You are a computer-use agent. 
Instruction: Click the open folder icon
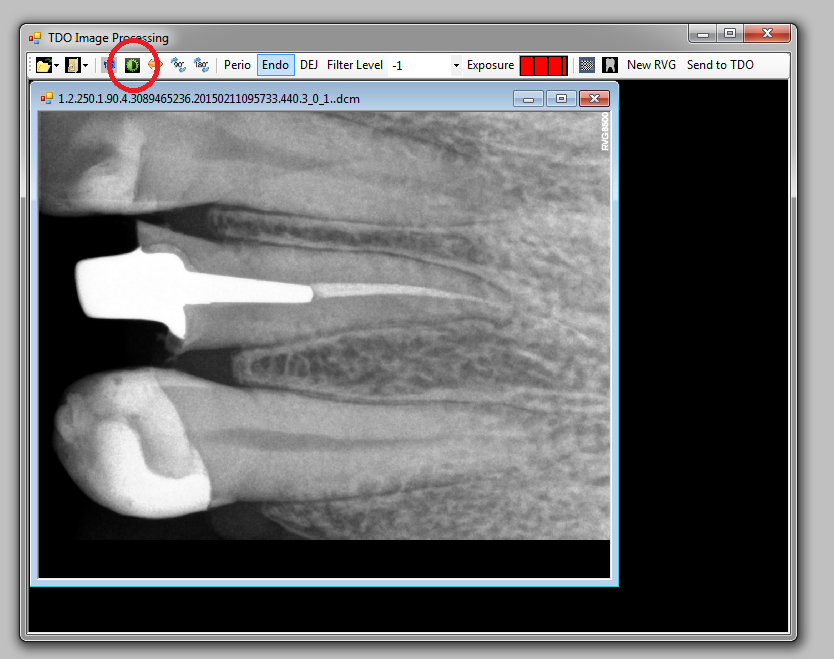point(43,65)
